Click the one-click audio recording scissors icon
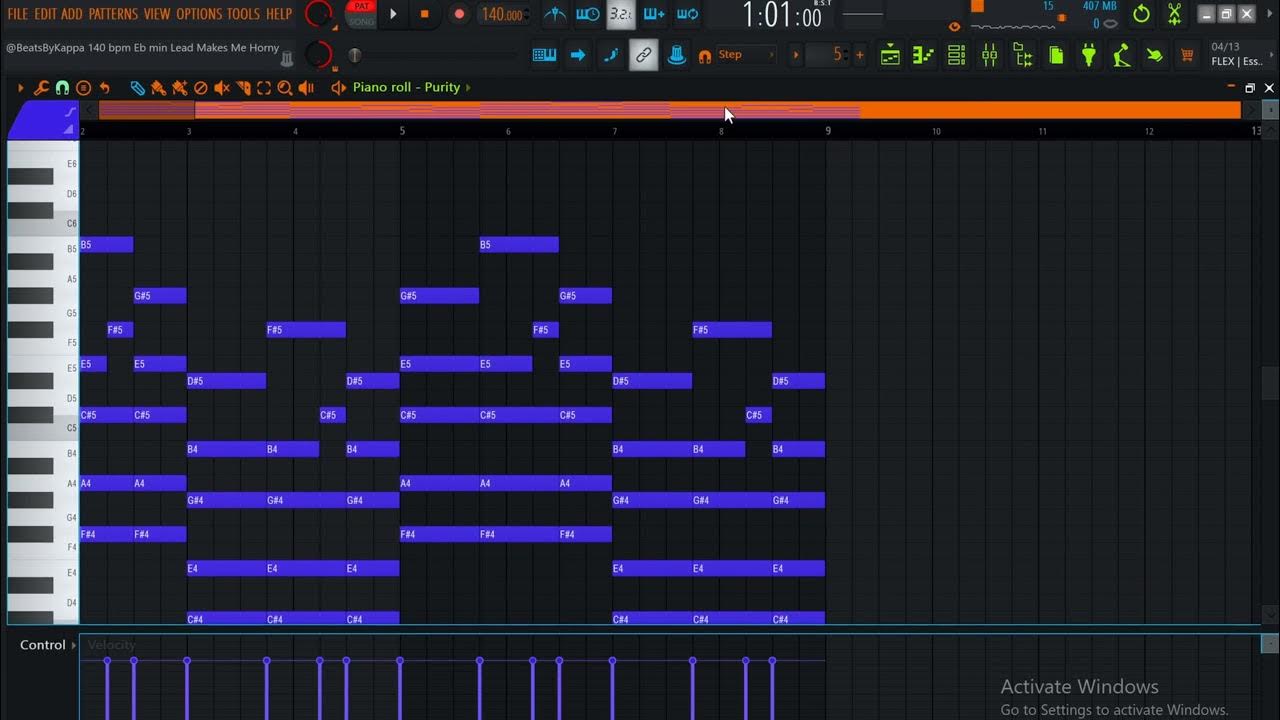 tap(1175, 14)
